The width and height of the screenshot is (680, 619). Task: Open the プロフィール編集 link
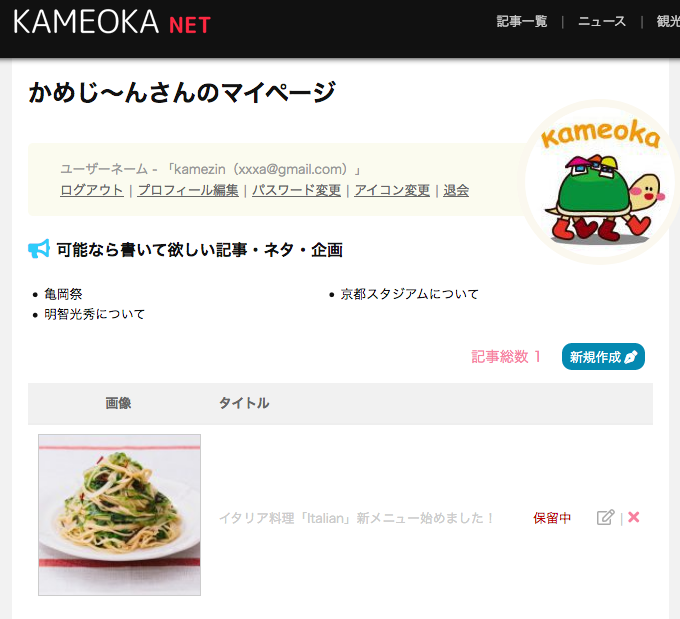(188, 190)
